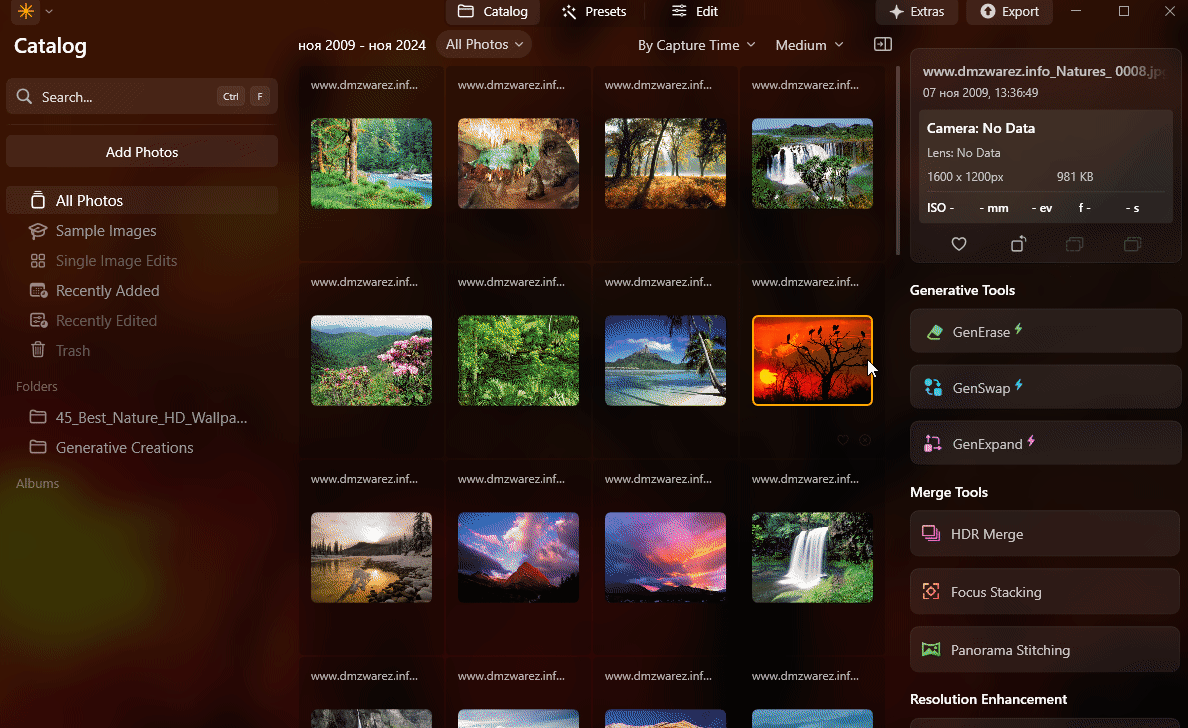1188x728 pixels.
Task: Open the 45_Best_Nature_HD_Wallpa... folder
Action: tap(142, 417)
